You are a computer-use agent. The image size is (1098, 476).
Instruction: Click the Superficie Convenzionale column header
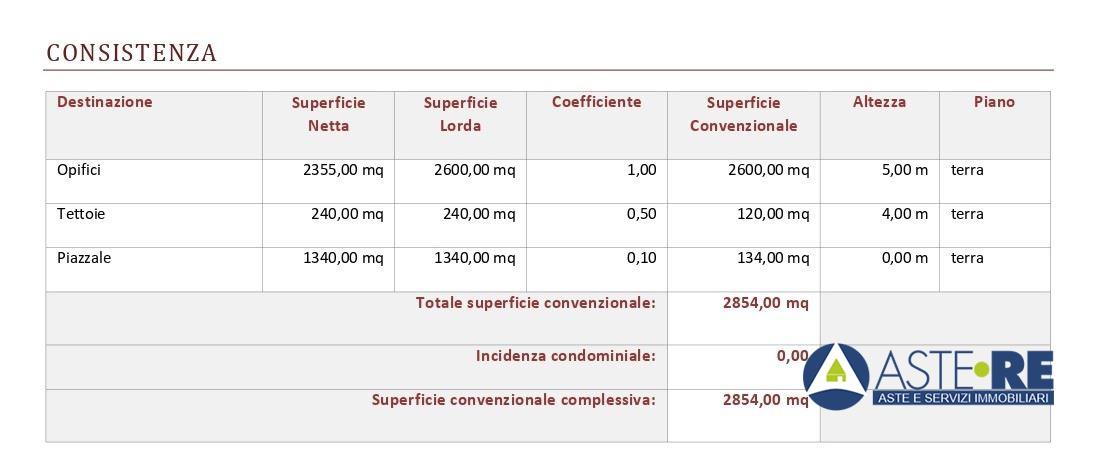point(743,114)
